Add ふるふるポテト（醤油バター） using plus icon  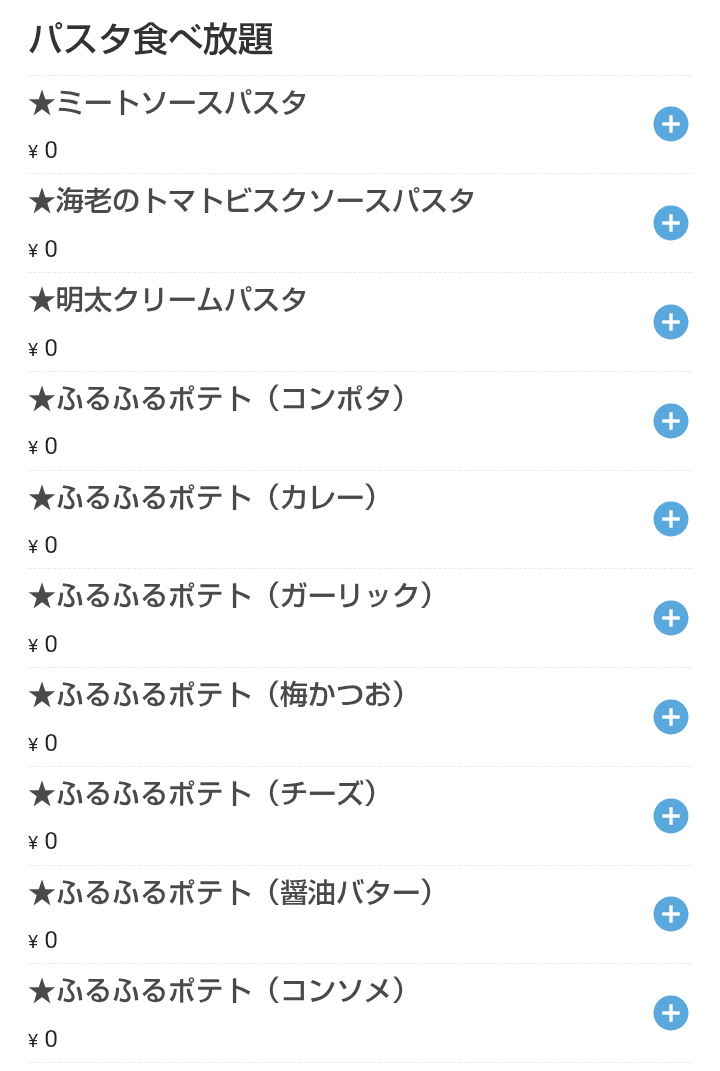(x=671, y=914)
